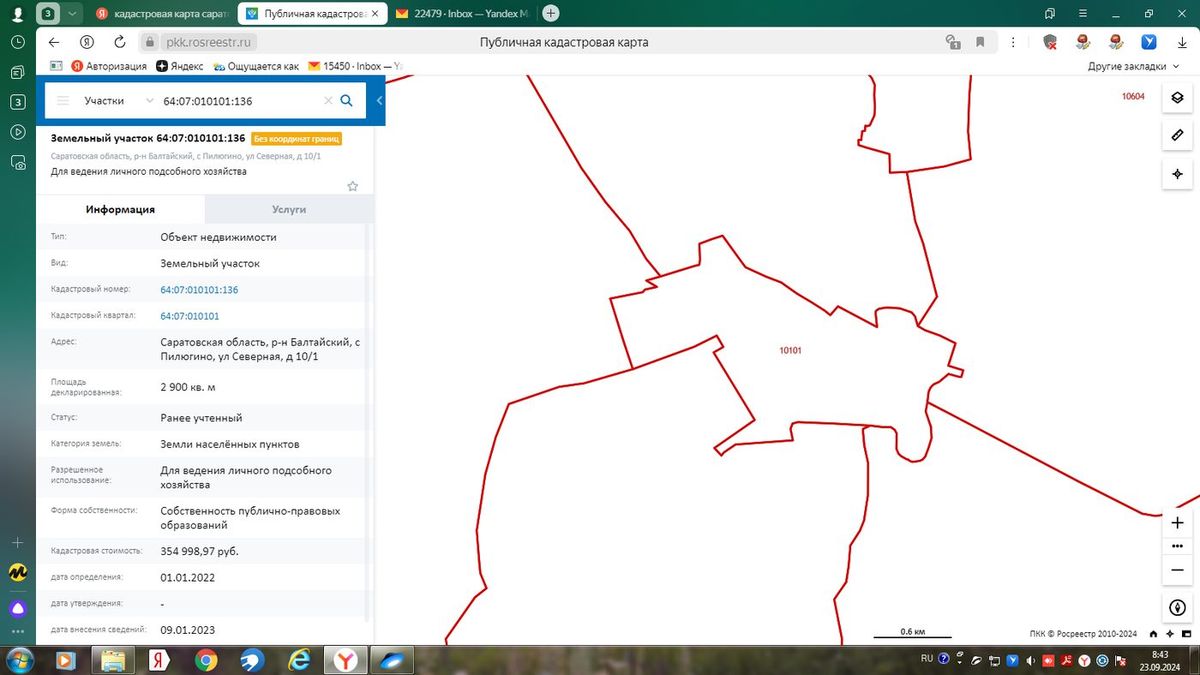Expand the Другие закладки bookmarks folder
Image resolution: width=1200 pixels, height=675 pixels.
[x=1133, y=66]
